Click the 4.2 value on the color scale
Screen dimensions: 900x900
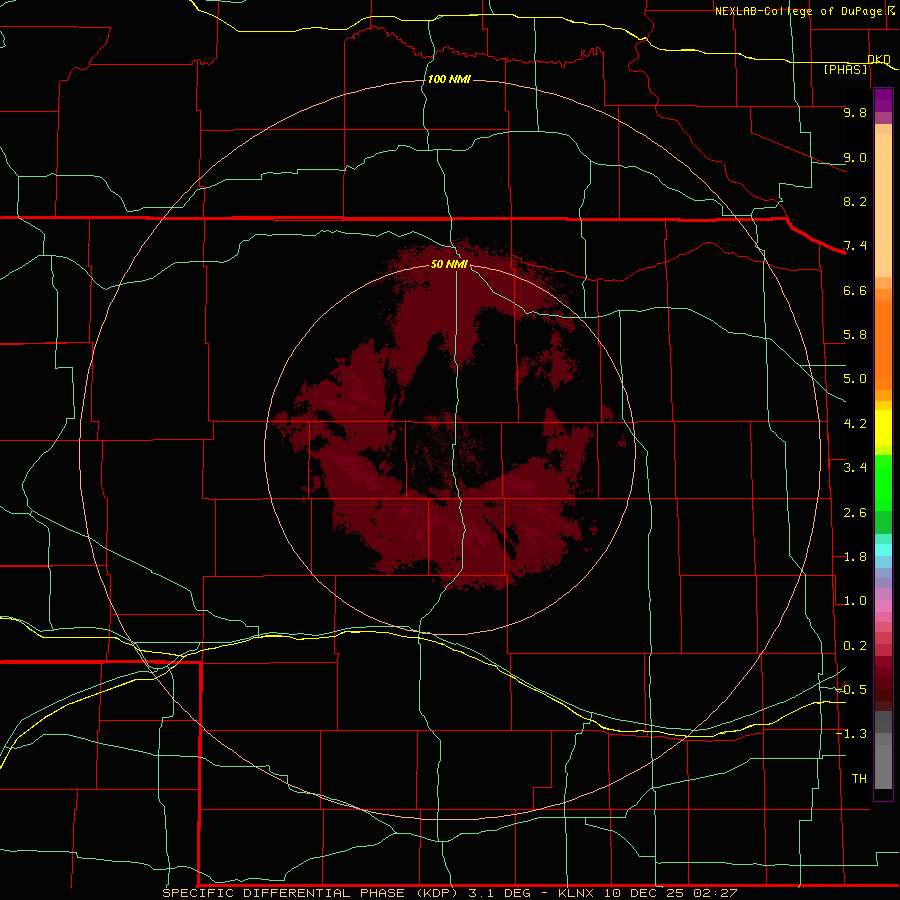pos(855,424)
